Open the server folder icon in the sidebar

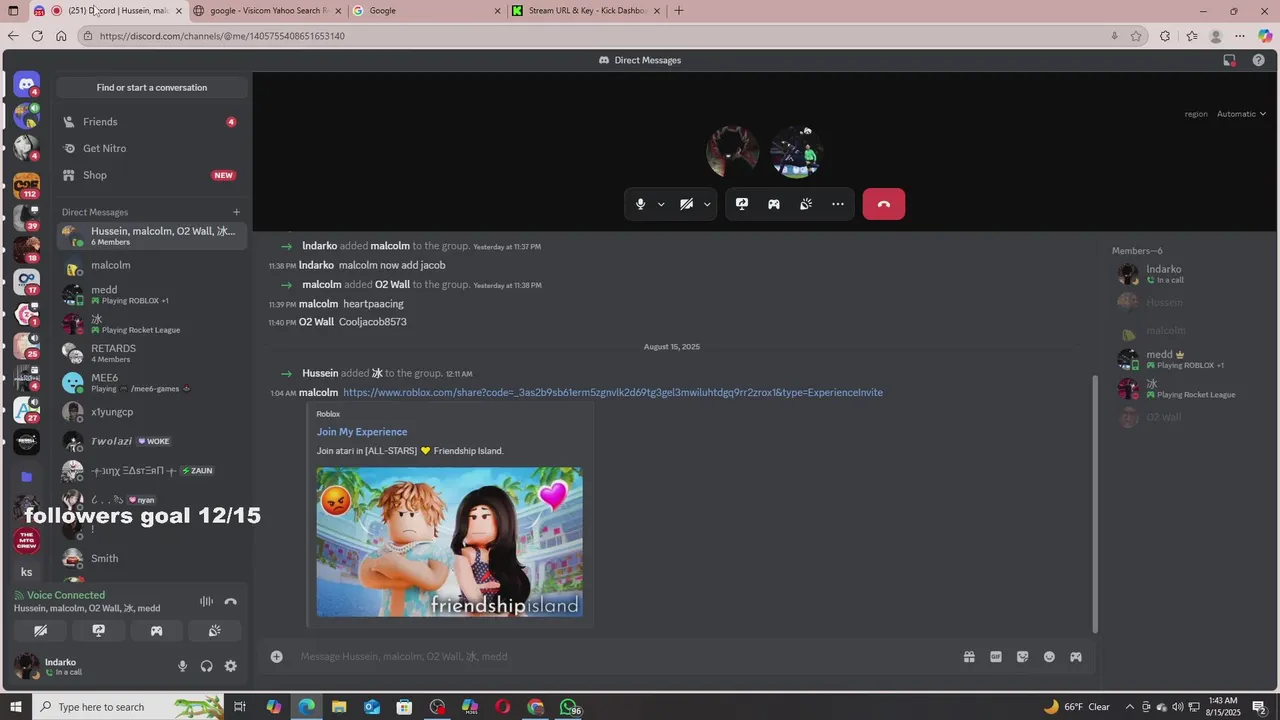(27, 477)
